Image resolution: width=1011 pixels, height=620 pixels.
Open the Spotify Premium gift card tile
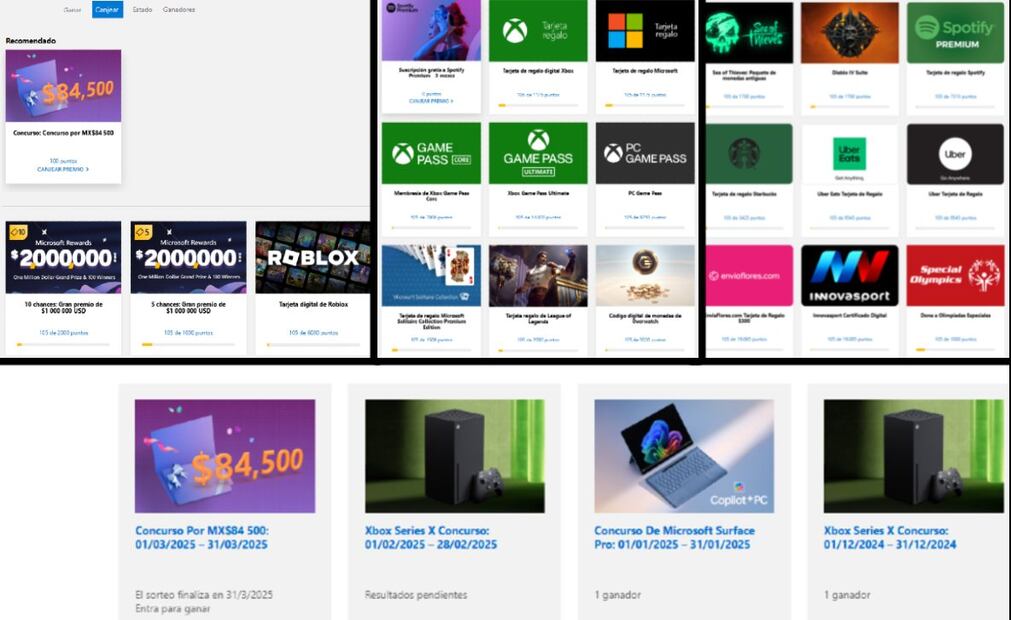(955, 33)
